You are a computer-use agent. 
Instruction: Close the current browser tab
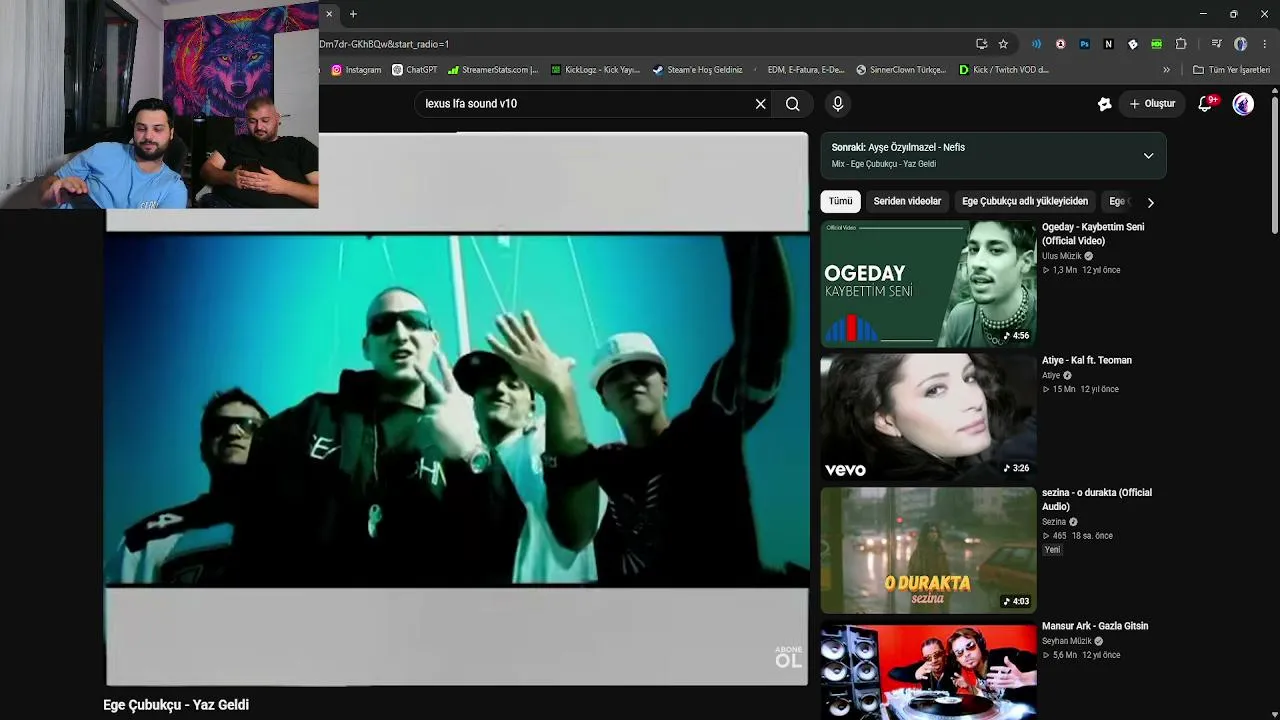(329, 14)
